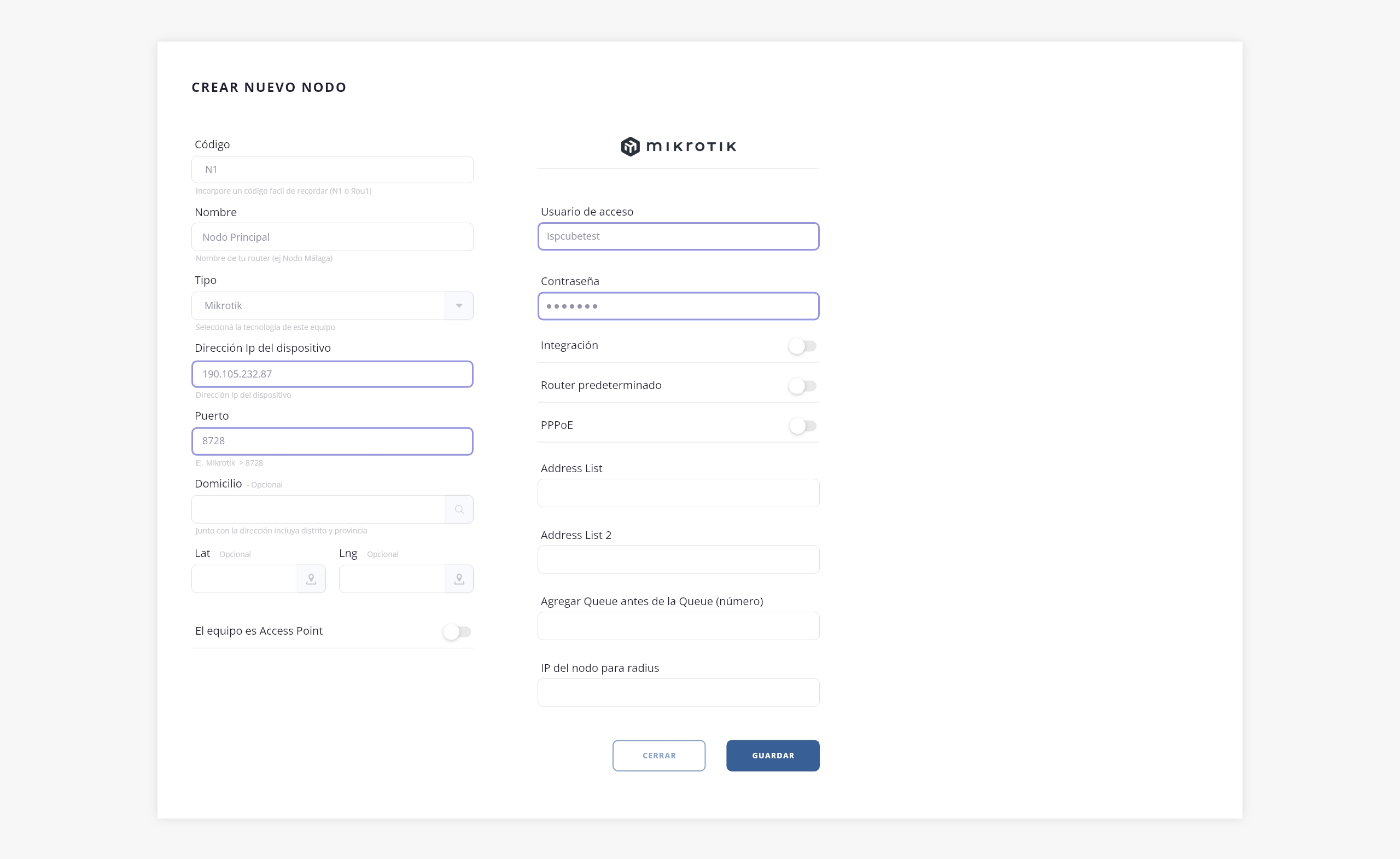Enable the PPPoE toggle
The width and height of the screenshot is (1400, 859).
[x=802, y=426]
